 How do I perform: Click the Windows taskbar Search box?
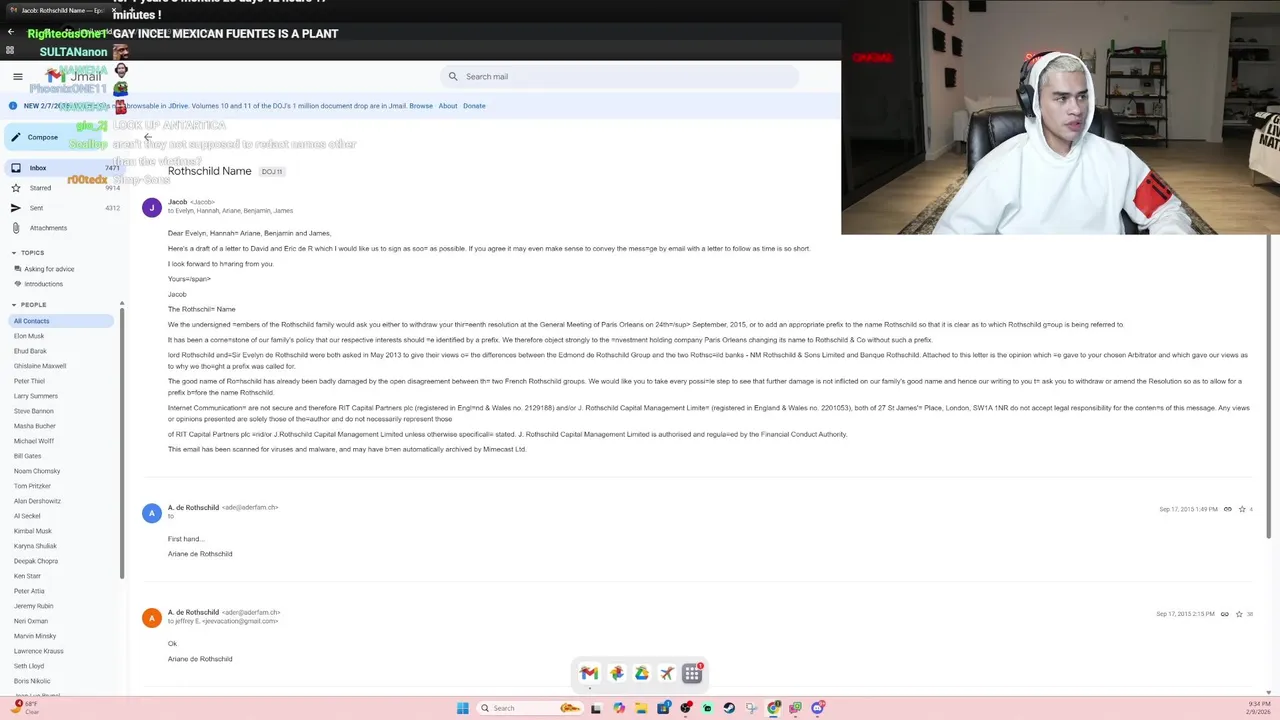click(530, 708)
